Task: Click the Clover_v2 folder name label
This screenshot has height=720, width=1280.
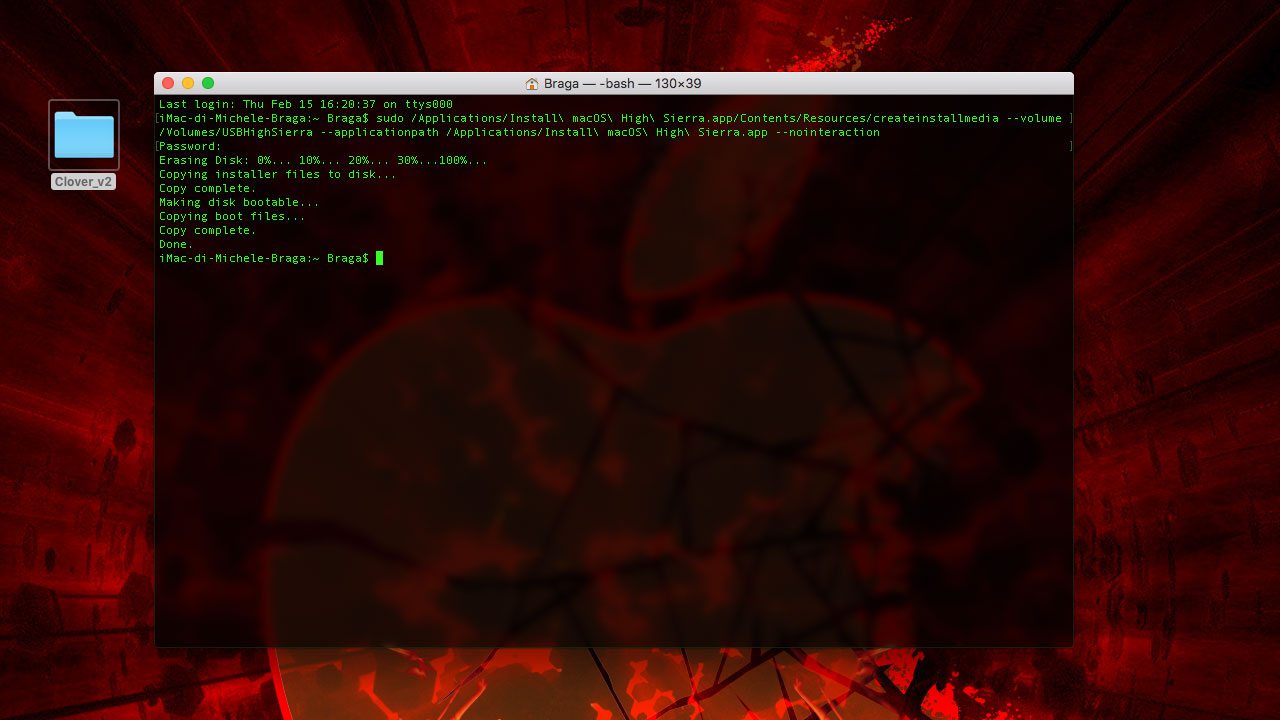Action: click(84, 182)
